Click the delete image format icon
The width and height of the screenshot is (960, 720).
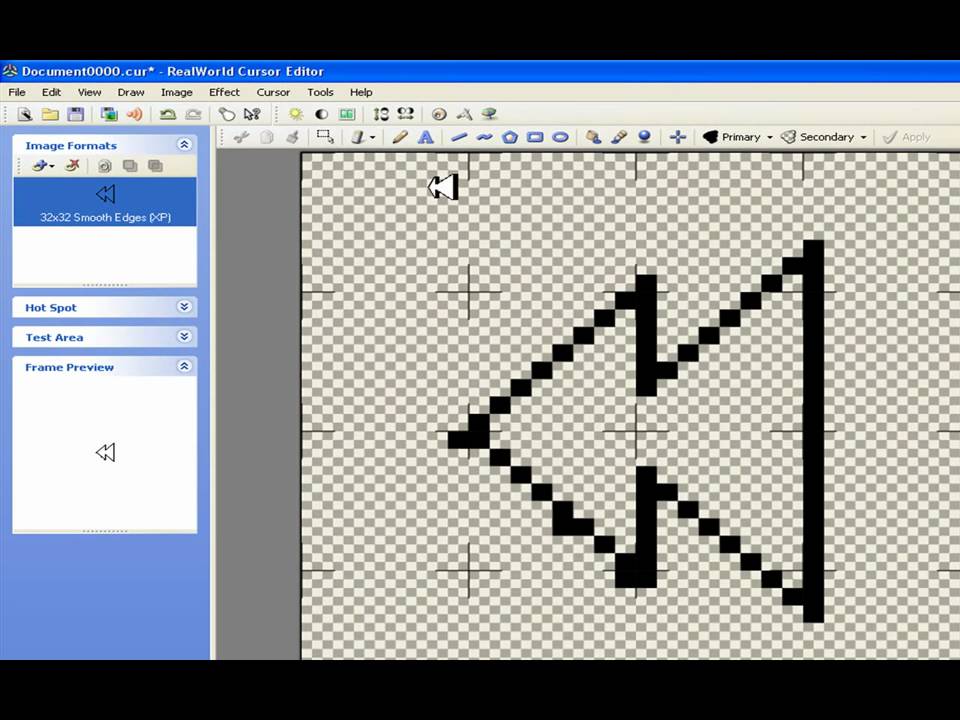pyautogui.click(x=72, y=165)
